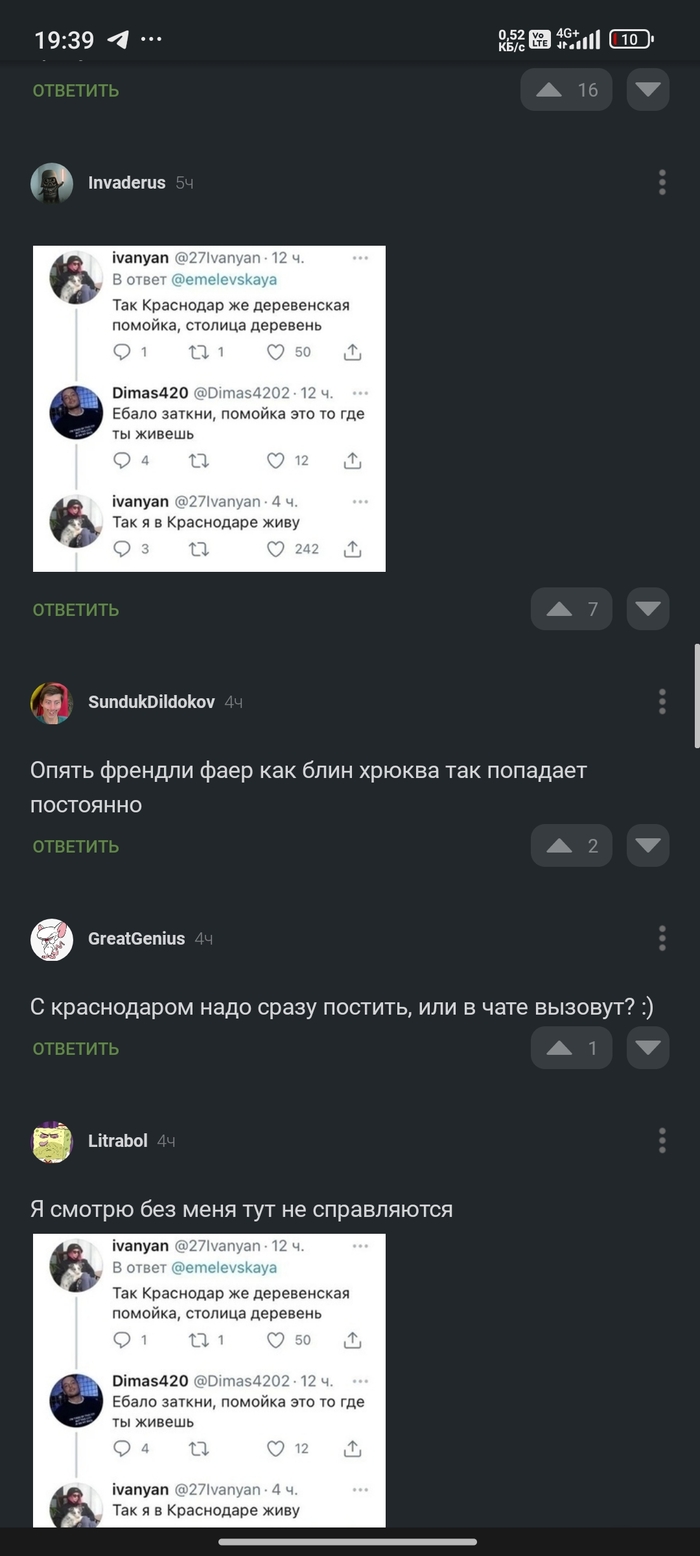Open the tweet screenshot in Invaderus's comment

pos(209,409)
